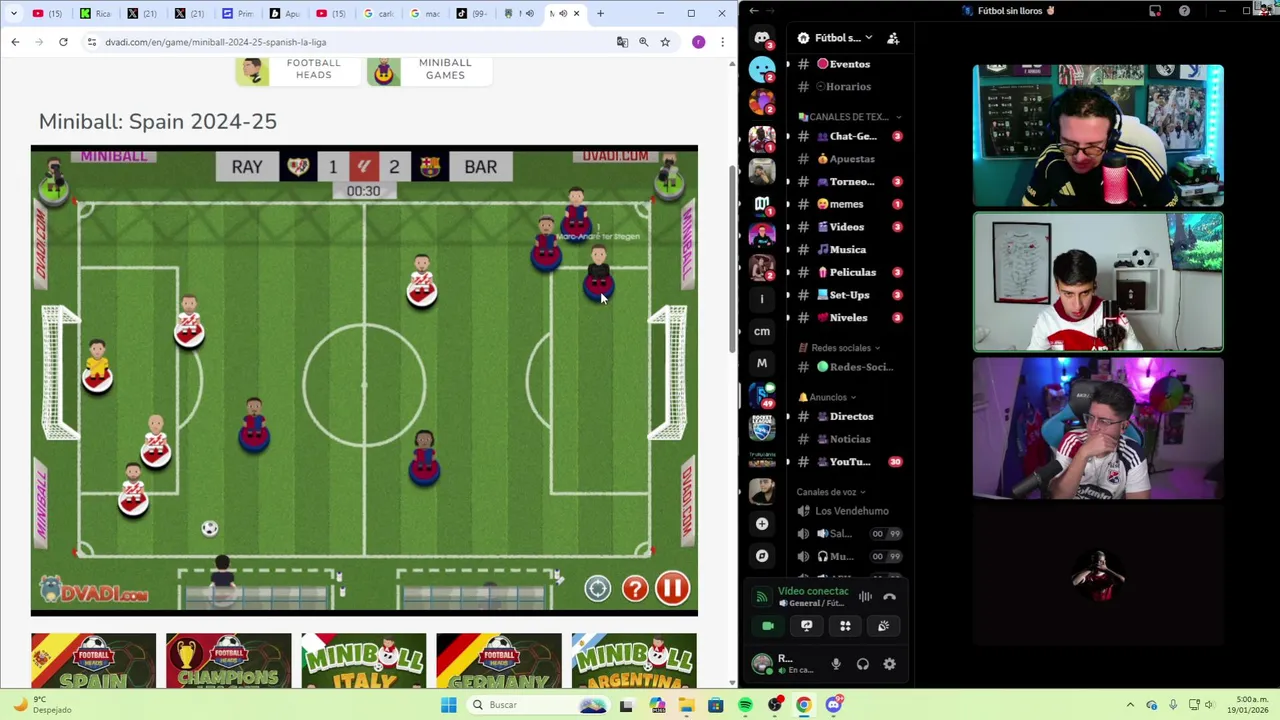Open the Set-Ups channel

[x=848, y=295]
